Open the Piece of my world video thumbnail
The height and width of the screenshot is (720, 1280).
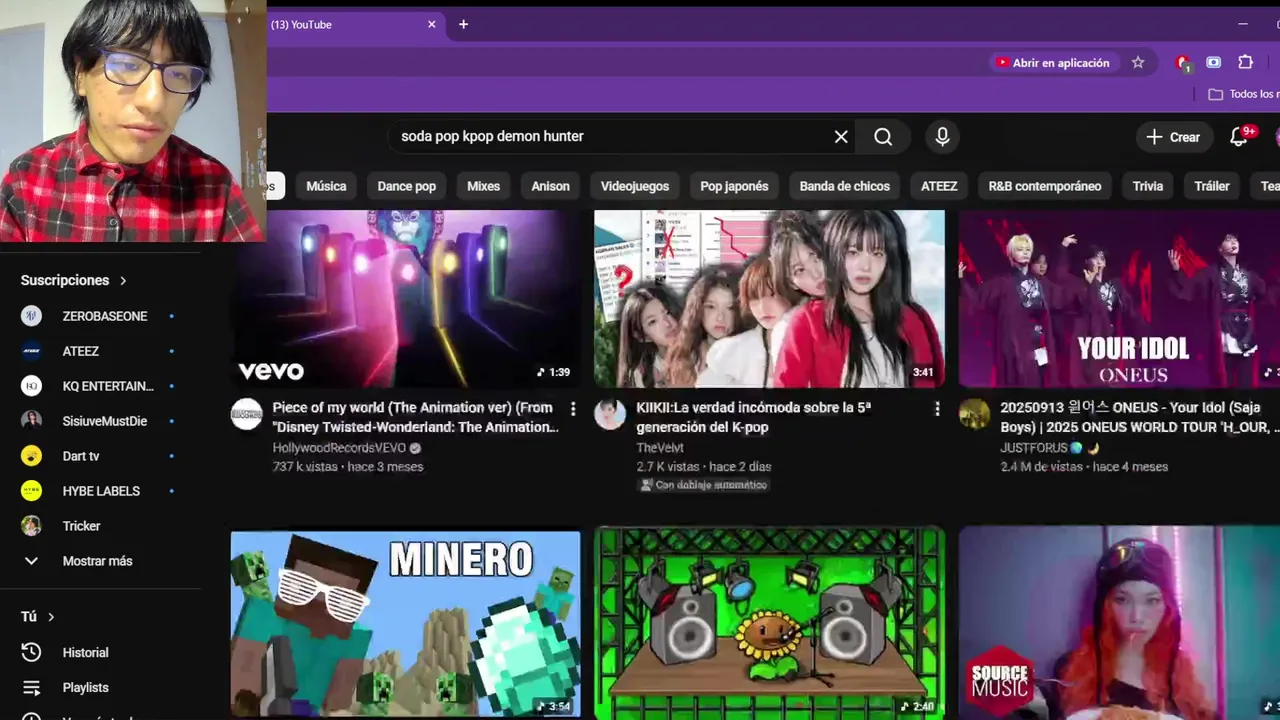tap(405, 298)
